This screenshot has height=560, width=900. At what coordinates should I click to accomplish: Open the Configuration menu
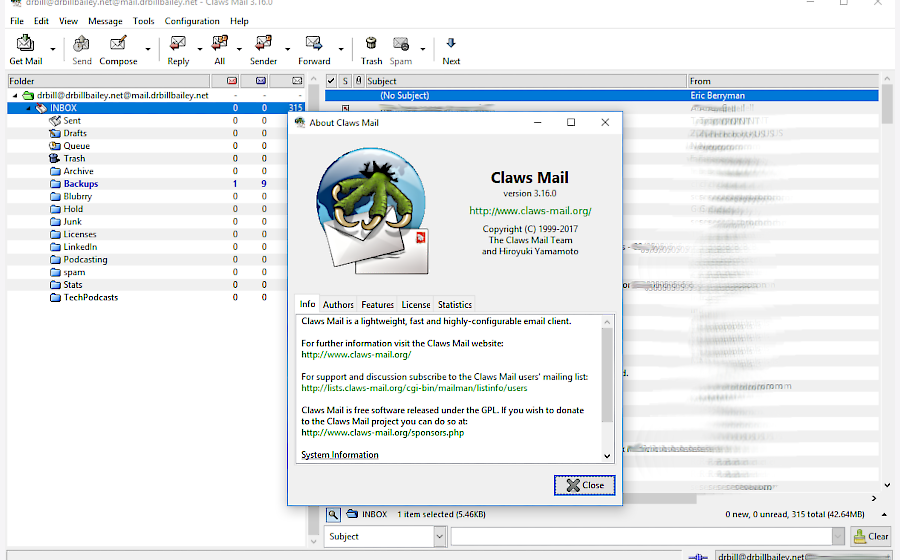[x=192, y=21]
